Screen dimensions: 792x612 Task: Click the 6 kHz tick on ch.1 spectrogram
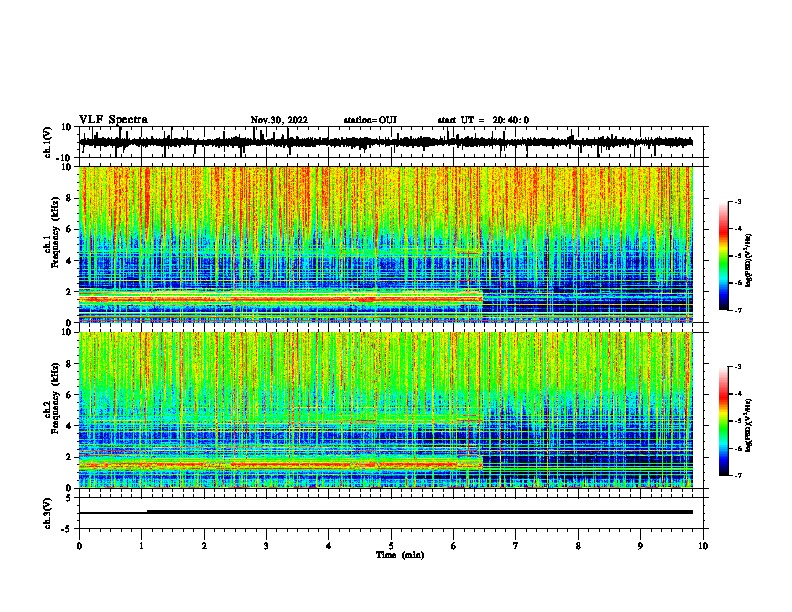click(69, 229)
